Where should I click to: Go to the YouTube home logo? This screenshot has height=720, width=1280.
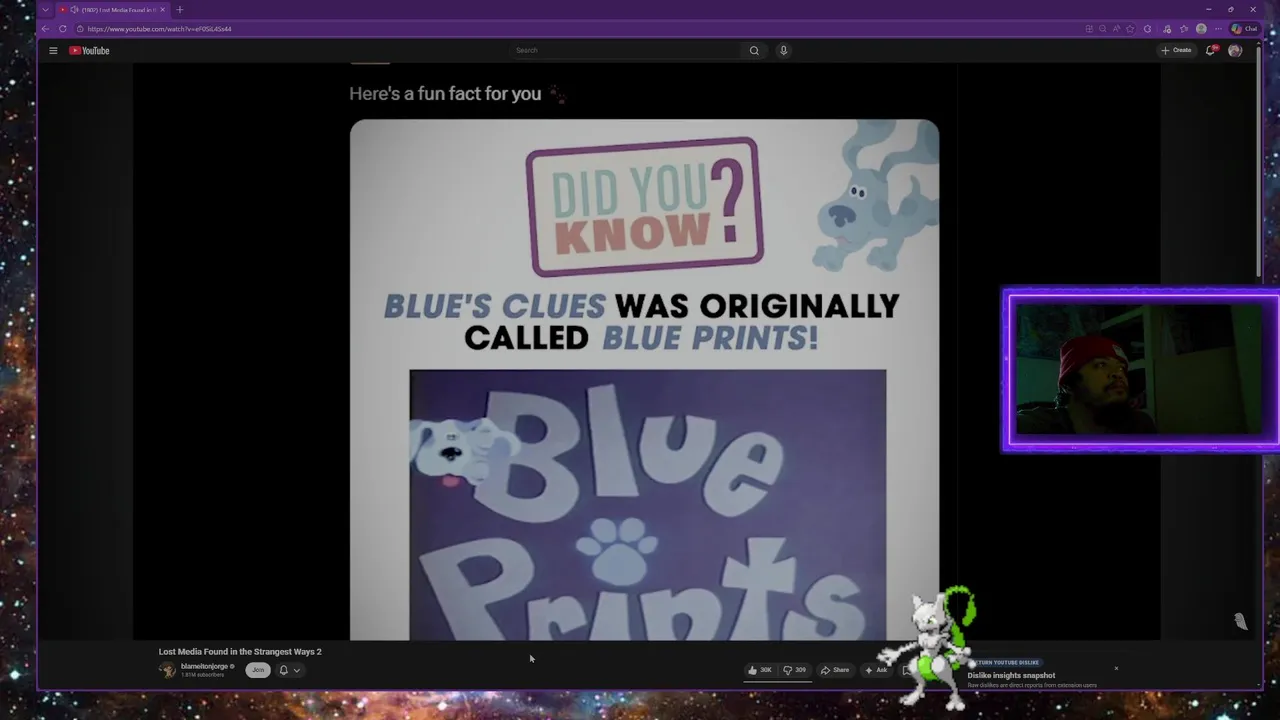[x=89, y=50]
